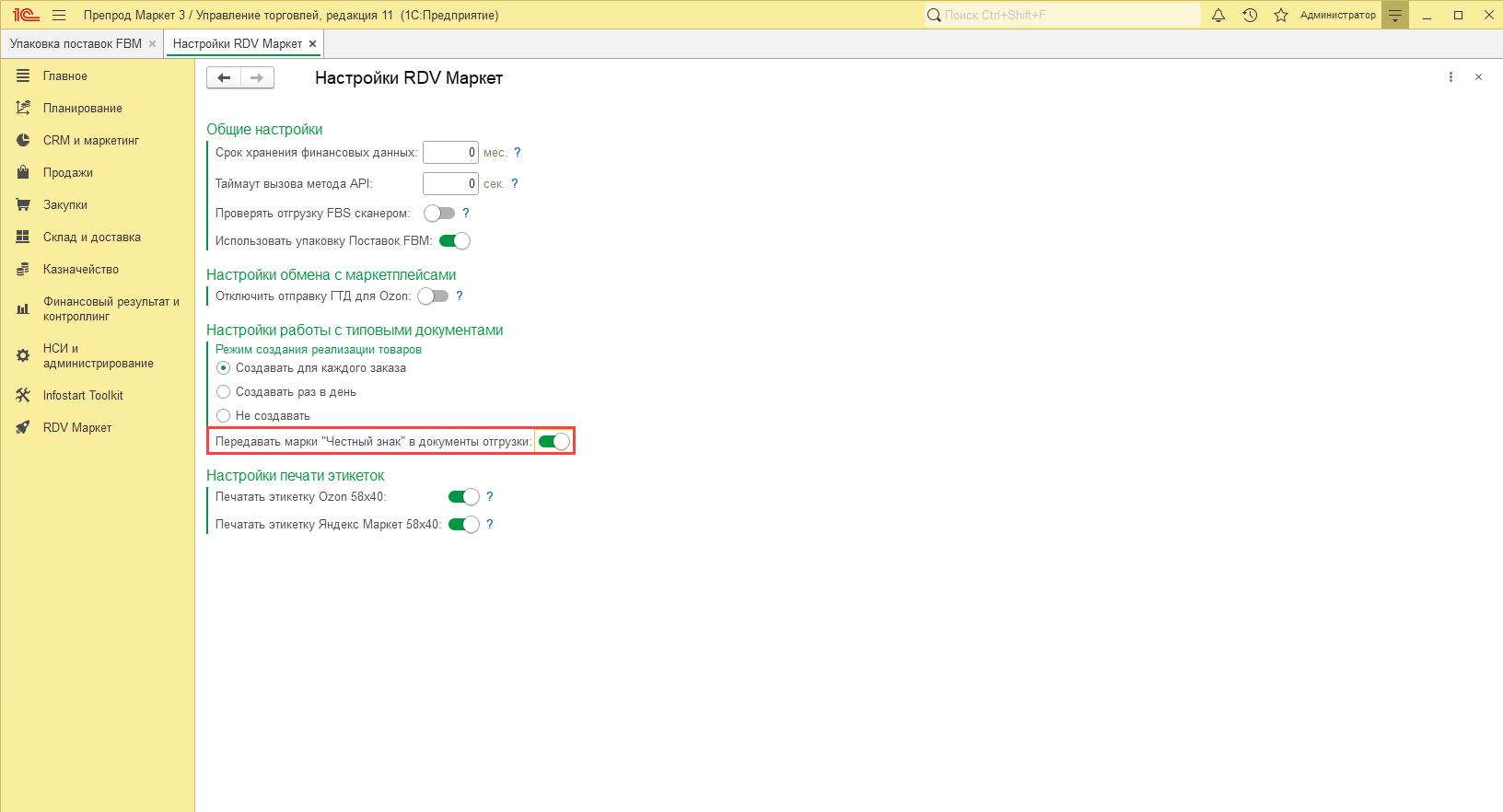Open НСИ и администрирование section

click(x=99, y=355)
